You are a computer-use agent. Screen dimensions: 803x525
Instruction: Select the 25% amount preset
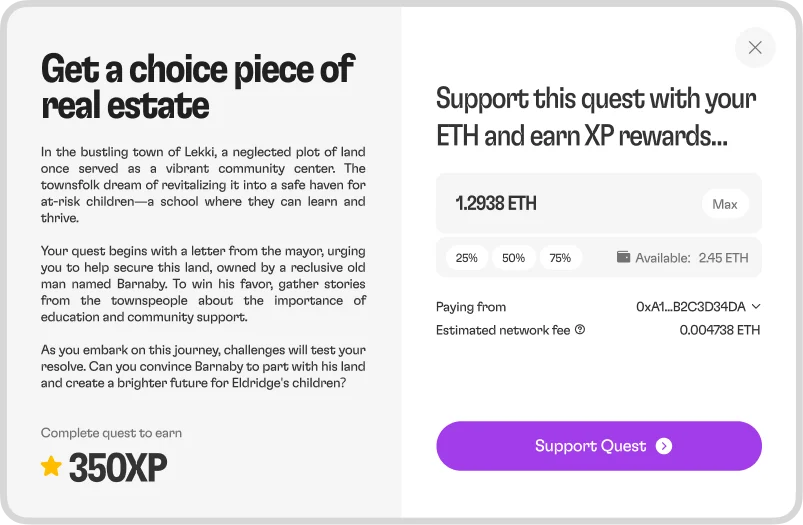tap(467, 258)
